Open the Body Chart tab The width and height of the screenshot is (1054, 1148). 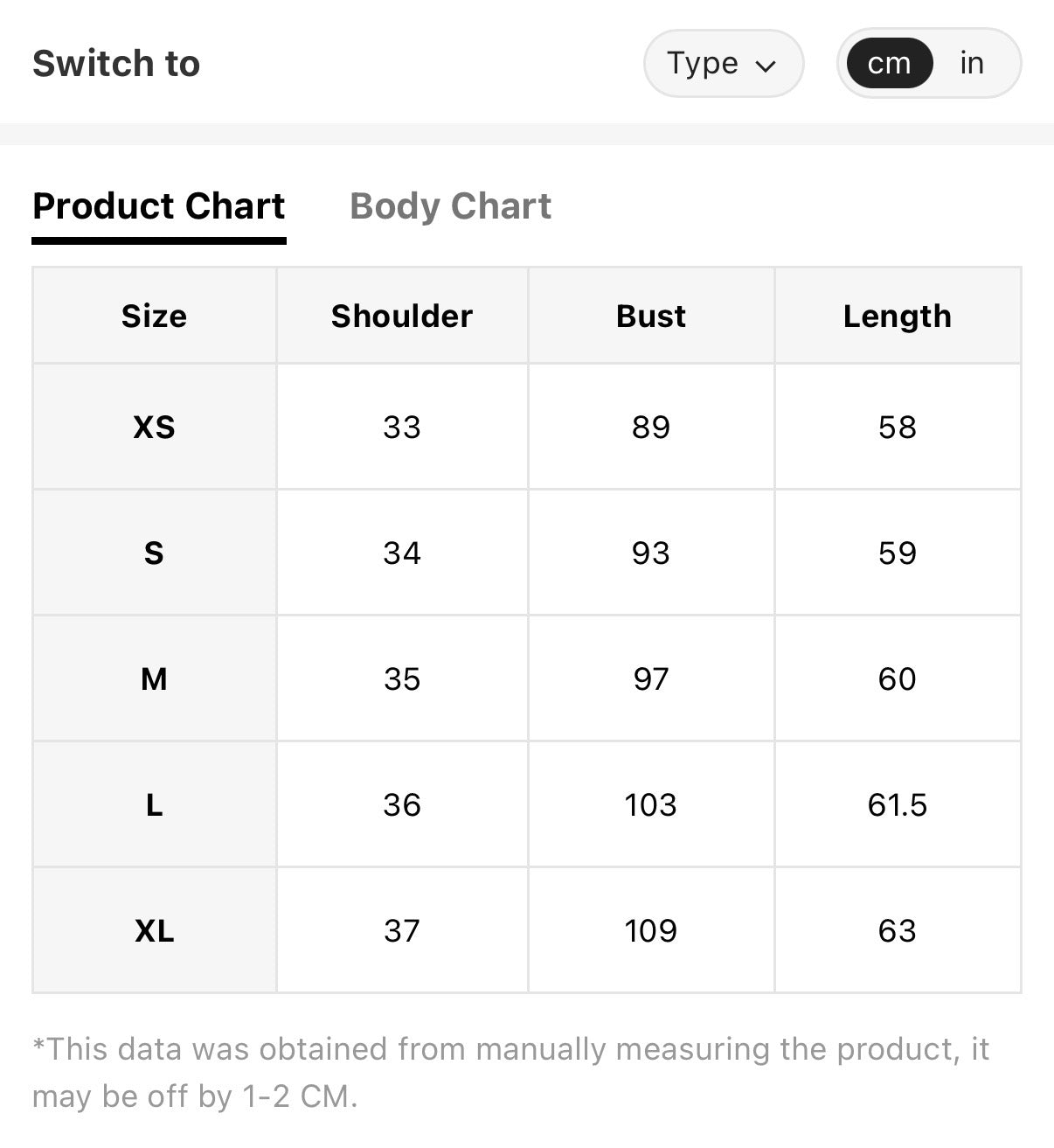pyautogui.click(x=450, y=206)
